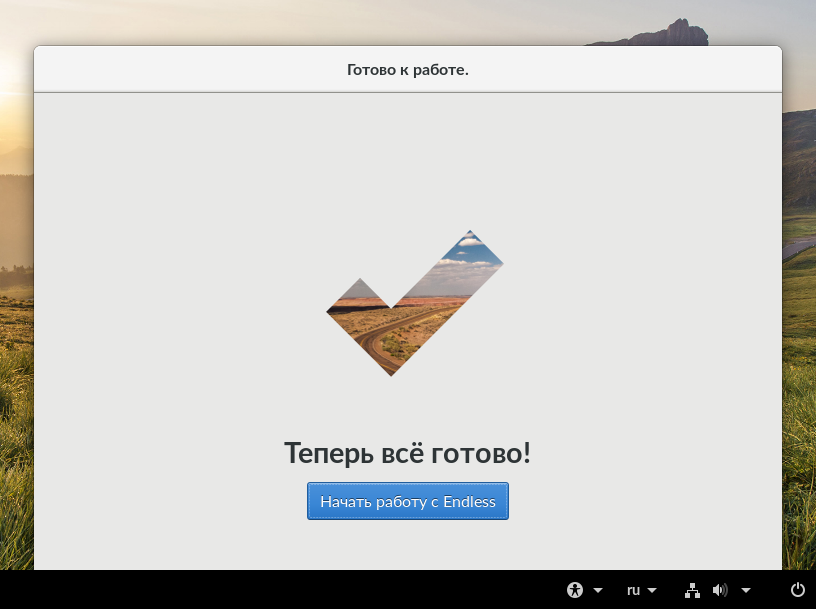The image size is (816, 609).
Task: Click the empty black panel area at left
Action: pyautogui.click(x=260, y=590)
